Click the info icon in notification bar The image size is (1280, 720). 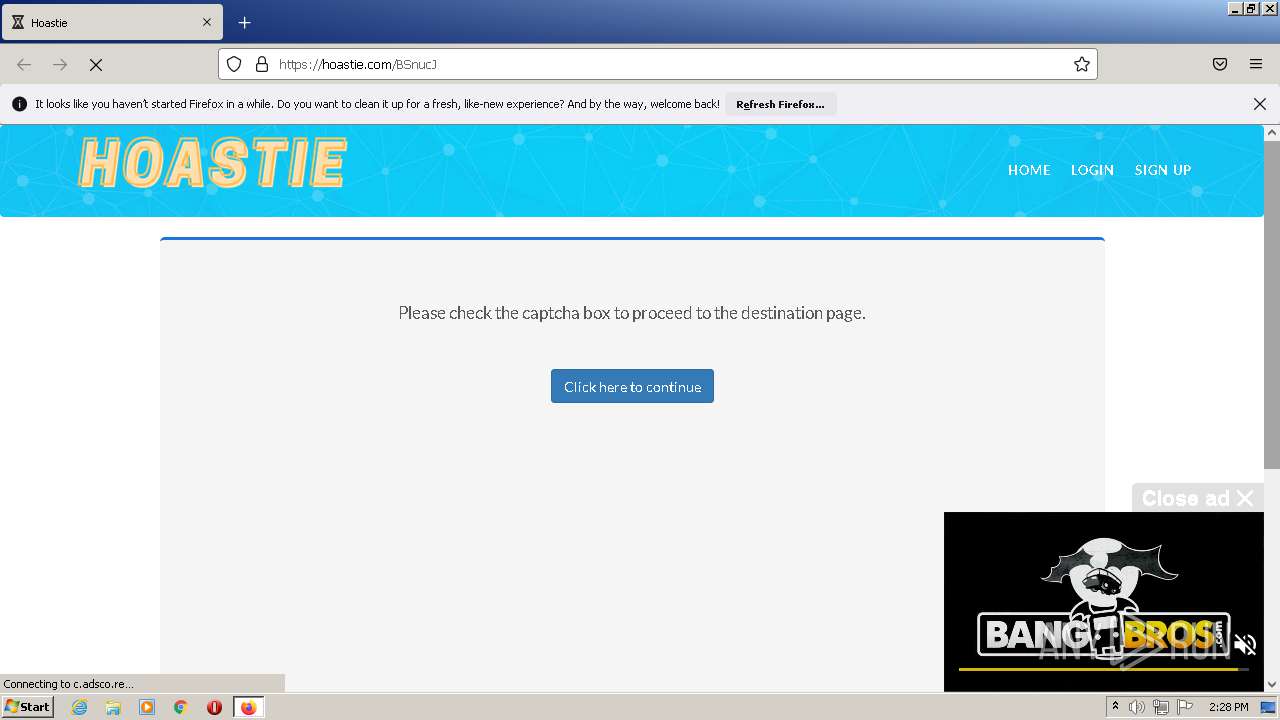19,104
